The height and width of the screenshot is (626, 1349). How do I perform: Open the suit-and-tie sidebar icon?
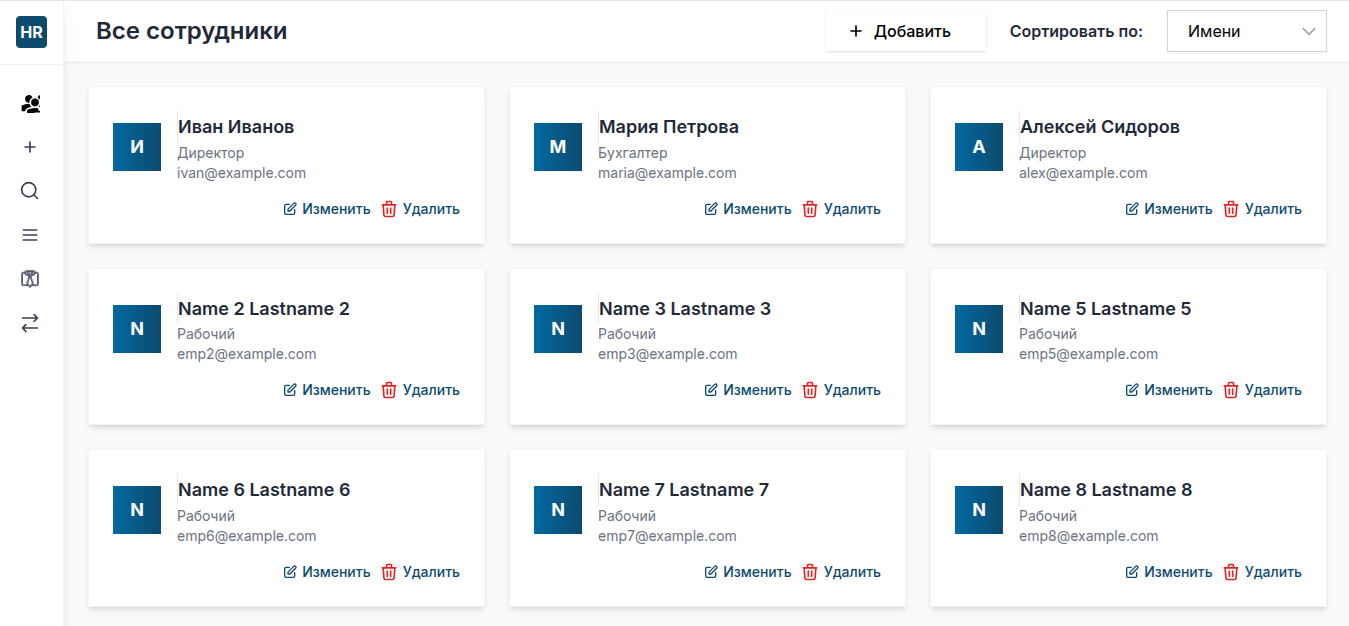[x=30, y=279]
